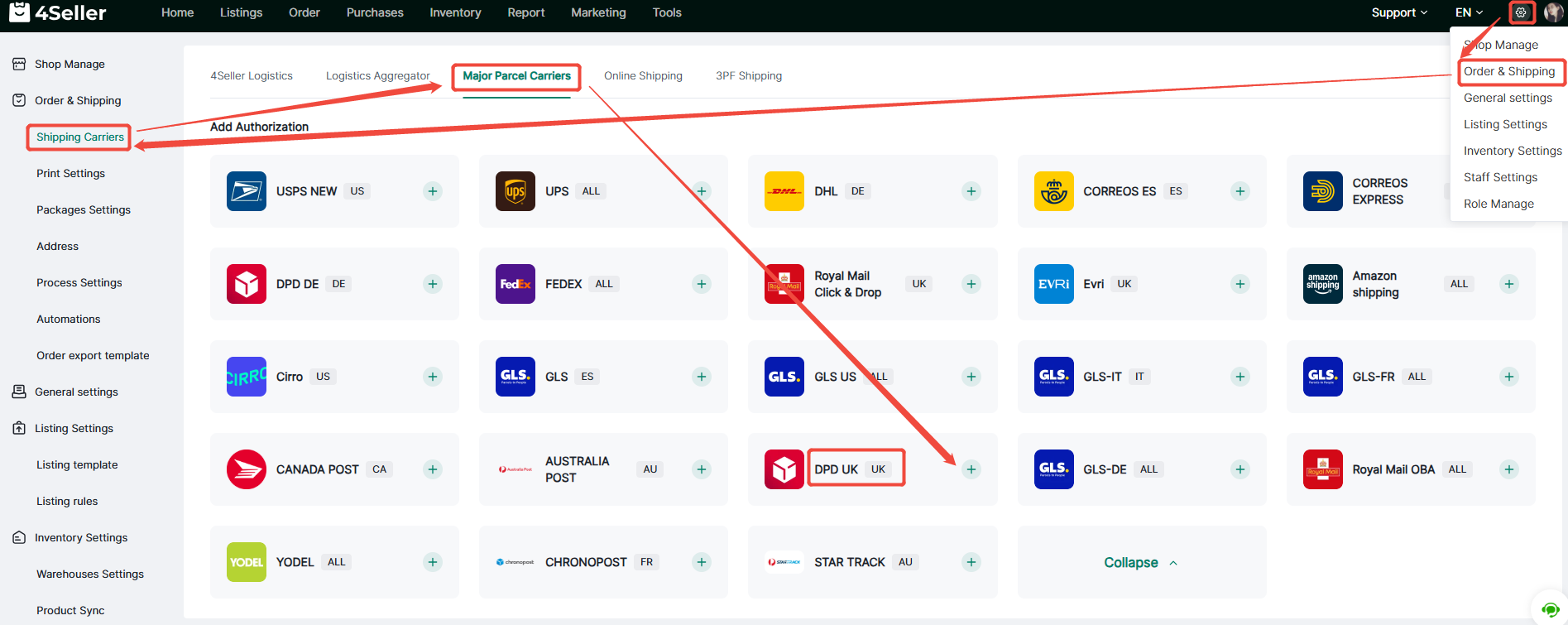Open the Support dropdown

click(x=1399, y=12)
